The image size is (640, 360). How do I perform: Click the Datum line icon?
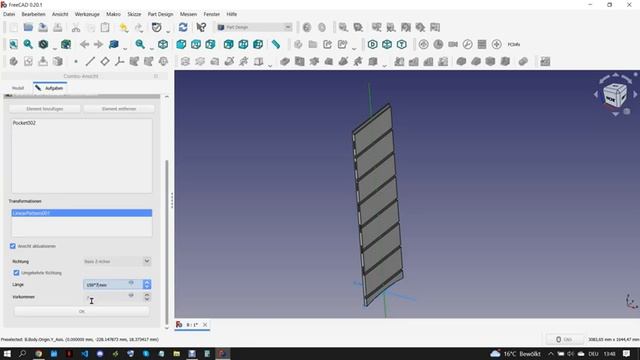(90, 61)
